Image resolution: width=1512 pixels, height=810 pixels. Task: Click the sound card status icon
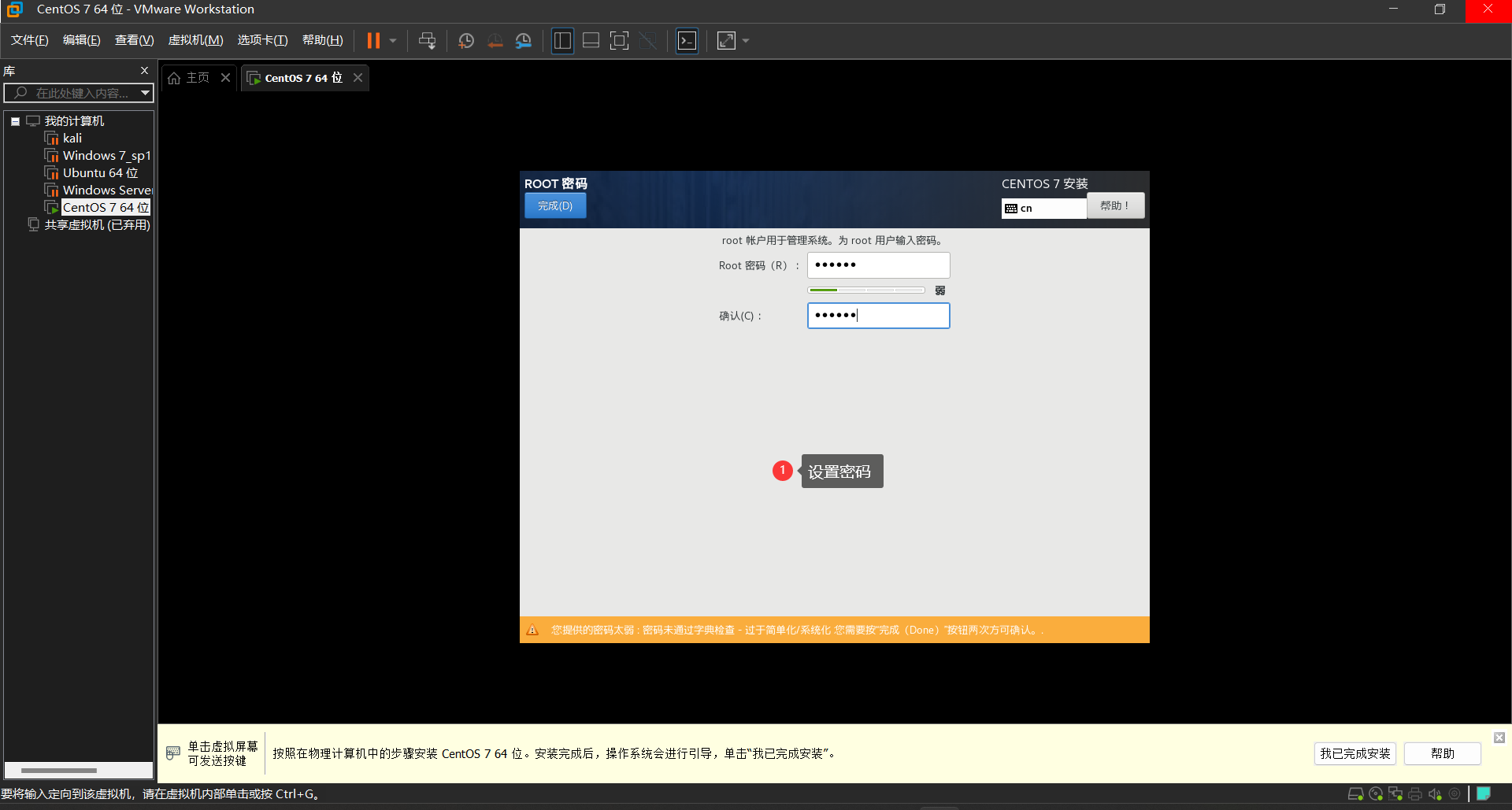[x=1435, y=794]
